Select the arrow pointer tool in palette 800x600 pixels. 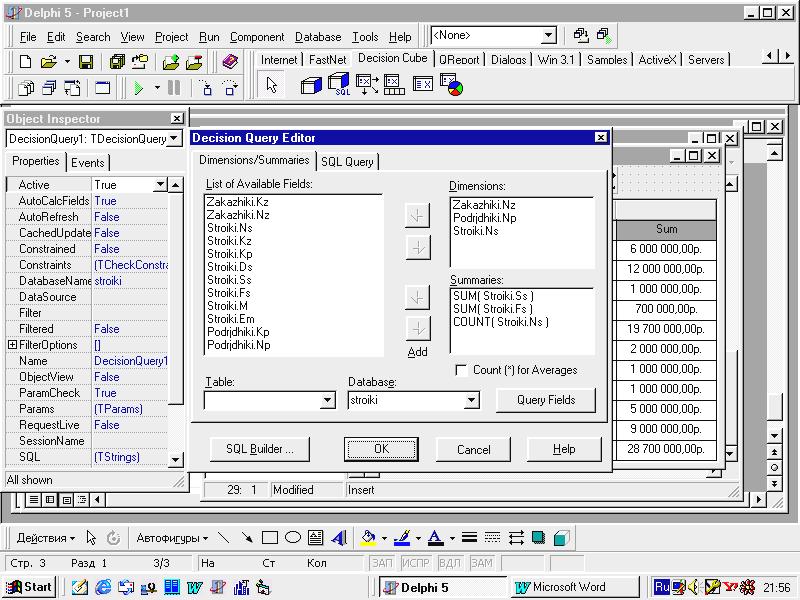[x=271, y=84]
